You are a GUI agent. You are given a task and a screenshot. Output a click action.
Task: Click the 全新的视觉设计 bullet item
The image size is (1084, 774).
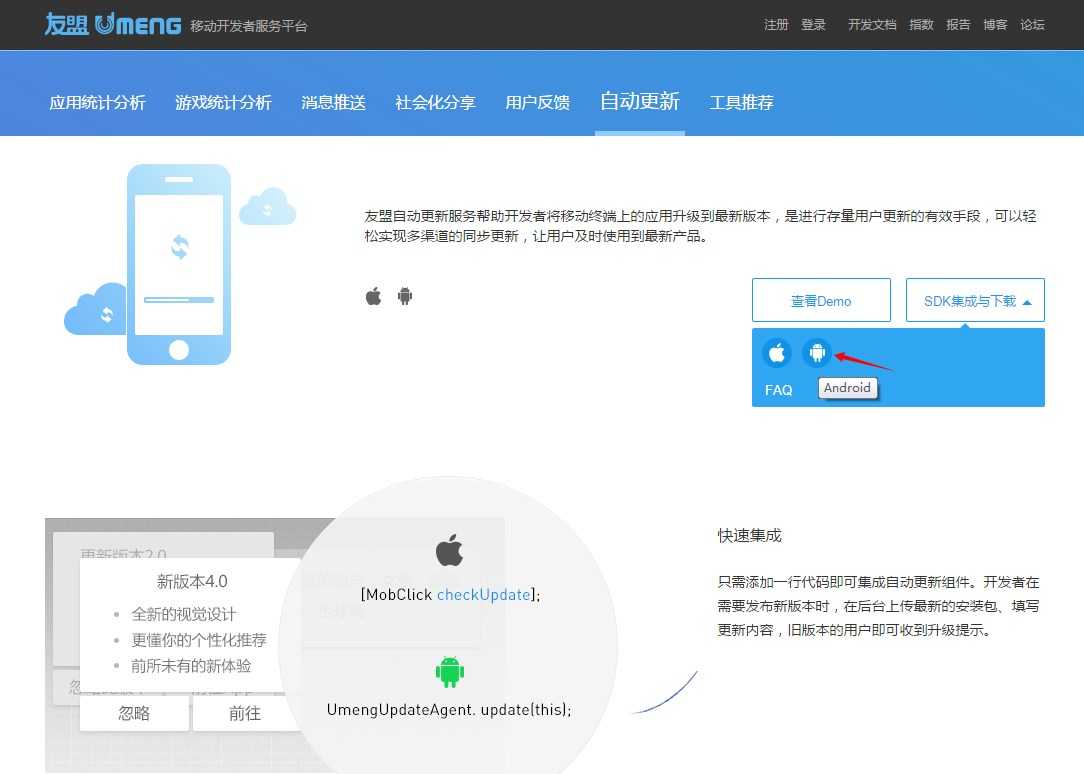pyautogui.click(x=184, y=614)
